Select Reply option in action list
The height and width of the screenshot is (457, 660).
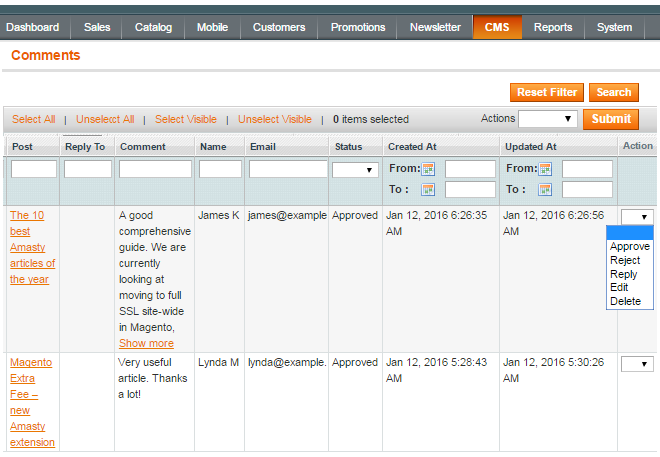click(x=624, y=274)
